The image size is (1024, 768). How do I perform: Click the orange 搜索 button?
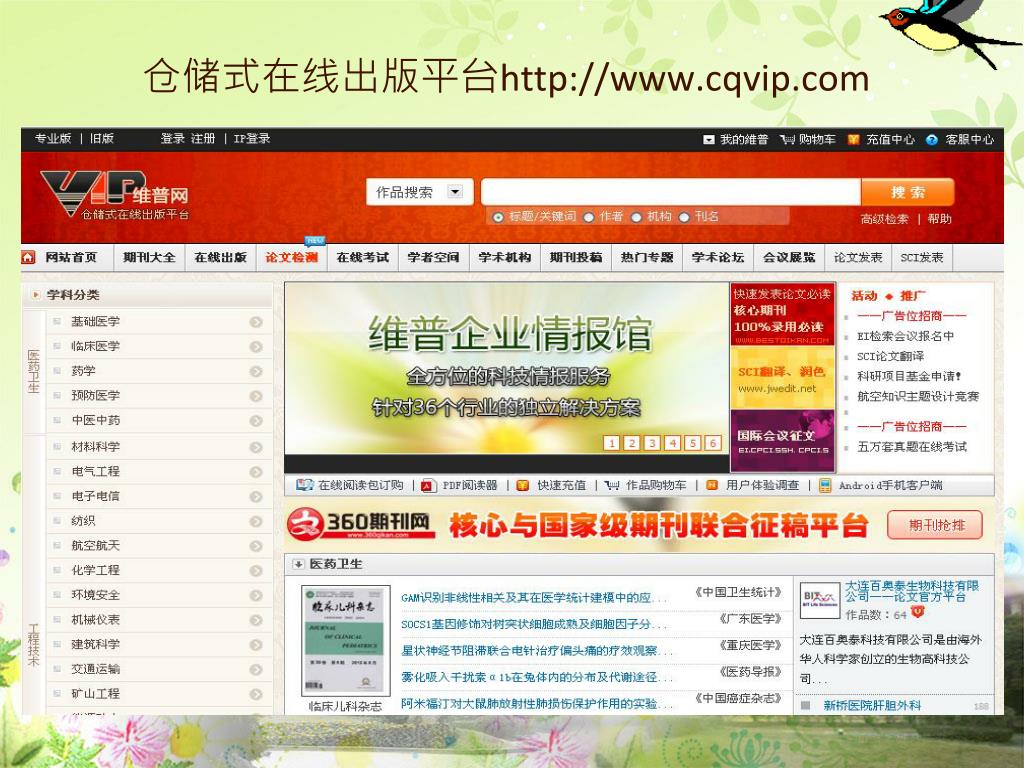908,193
